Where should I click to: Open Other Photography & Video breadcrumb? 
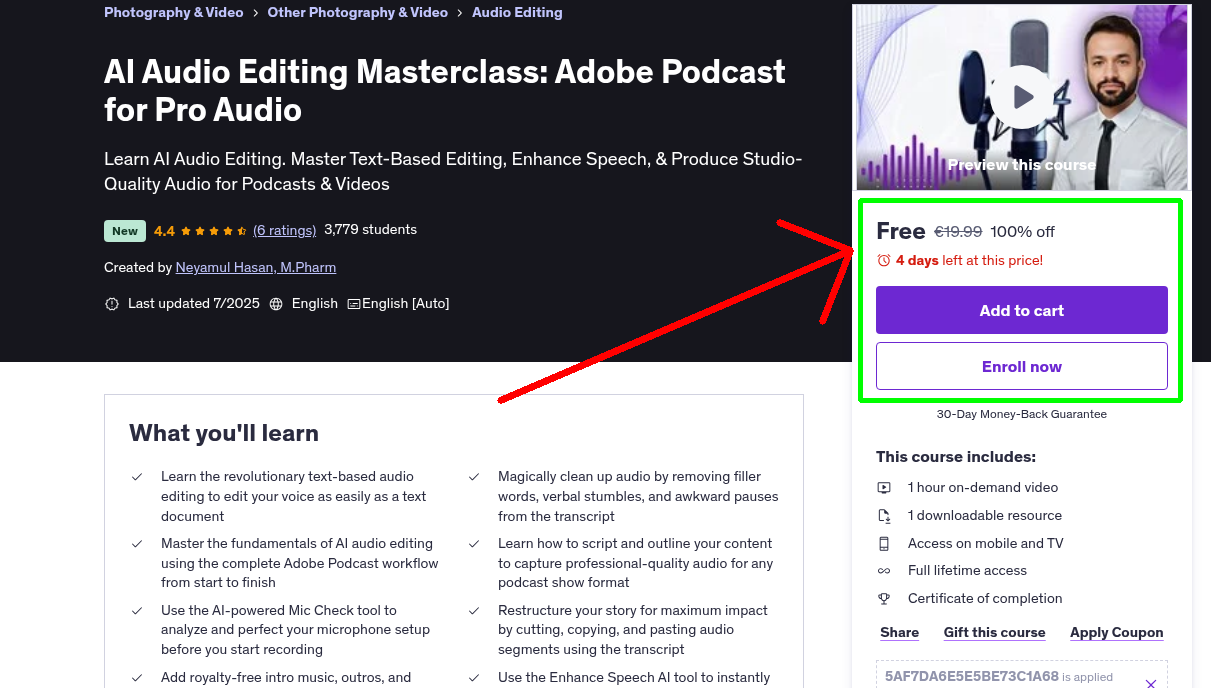tap(358, 13)
